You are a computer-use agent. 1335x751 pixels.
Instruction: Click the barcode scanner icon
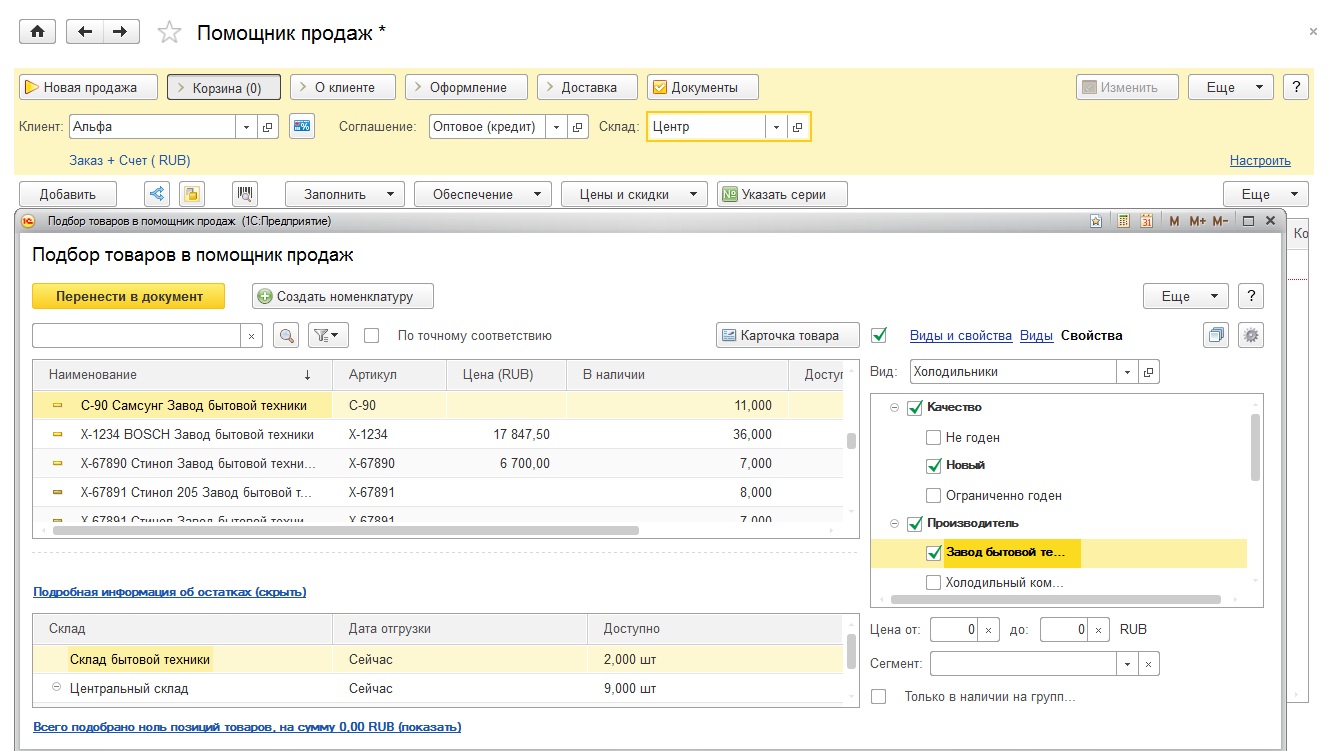pos(245,194)
